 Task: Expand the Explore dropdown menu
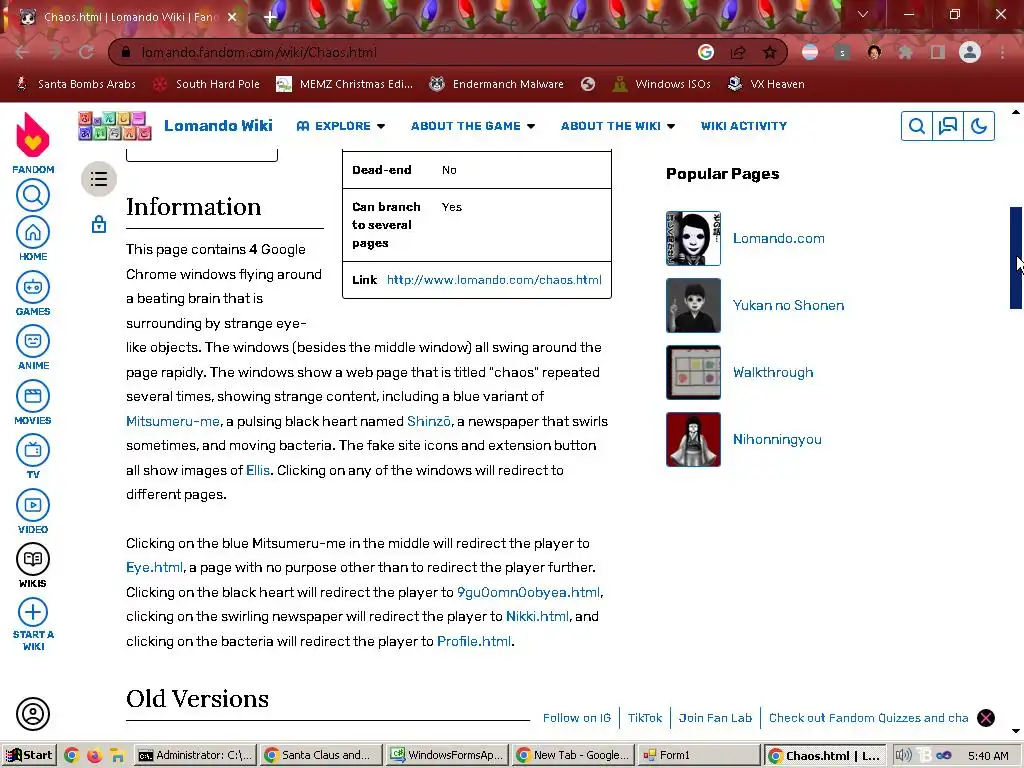click(x=340, y=126)
